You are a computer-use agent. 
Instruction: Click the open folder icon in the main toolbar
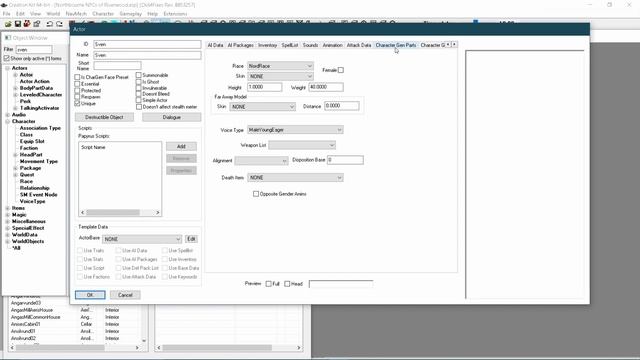pyautogui.click(x=8, y=24)
